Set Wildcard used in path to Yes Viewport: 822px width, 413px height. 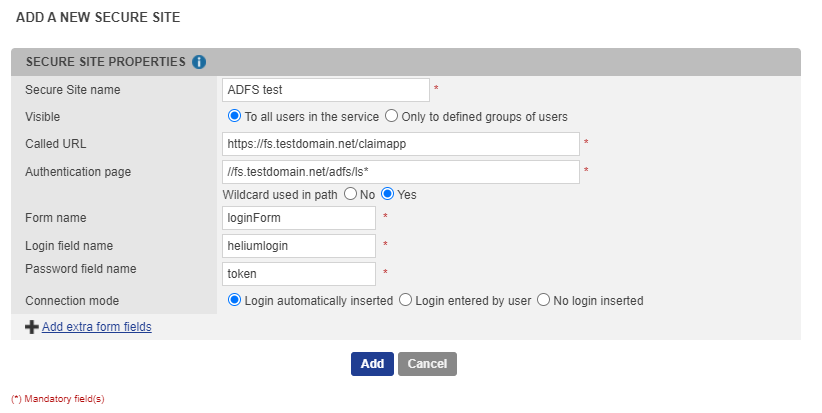point(388,194)
